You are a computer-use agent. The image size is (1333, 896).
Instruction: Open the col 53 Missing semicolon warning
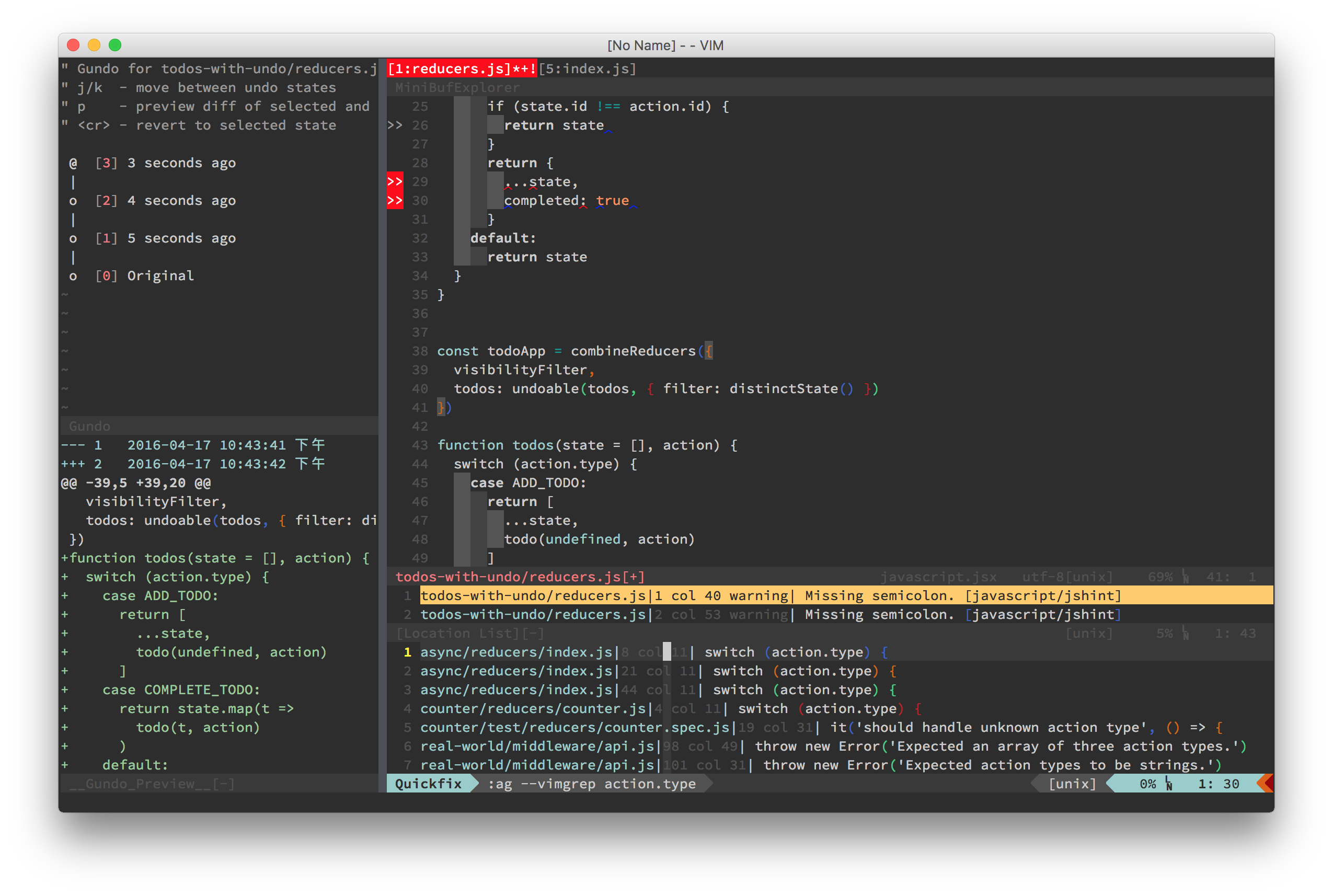(770, 614)
